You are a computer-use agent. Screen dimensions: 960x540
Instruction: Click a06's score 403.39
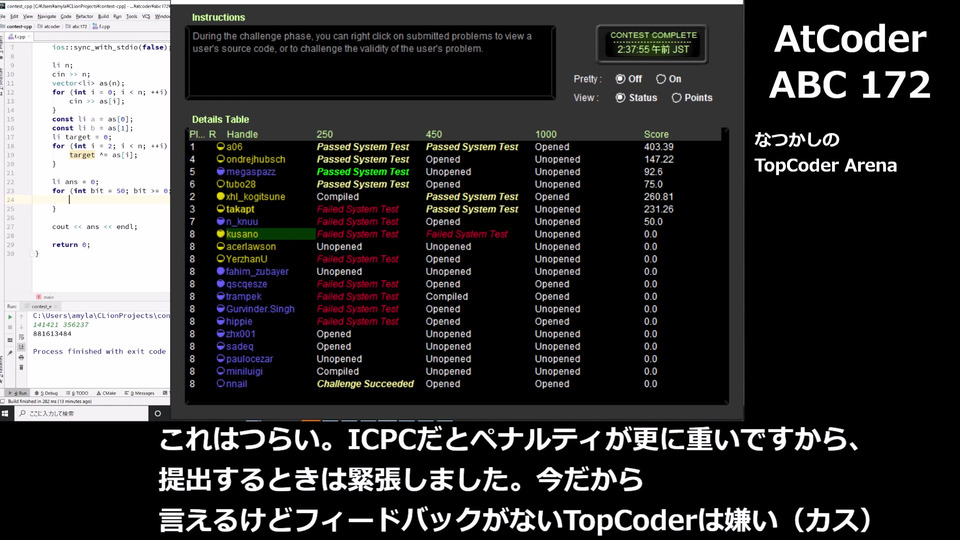point(658,146)
